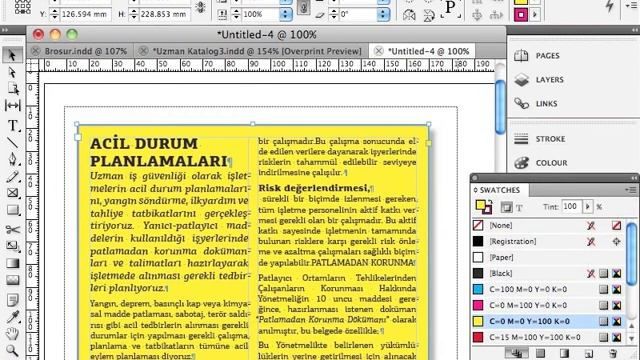The height and width of the screenshot is (360, 640).
Task: Choose the Pencil tool
Action: [12, 176]
